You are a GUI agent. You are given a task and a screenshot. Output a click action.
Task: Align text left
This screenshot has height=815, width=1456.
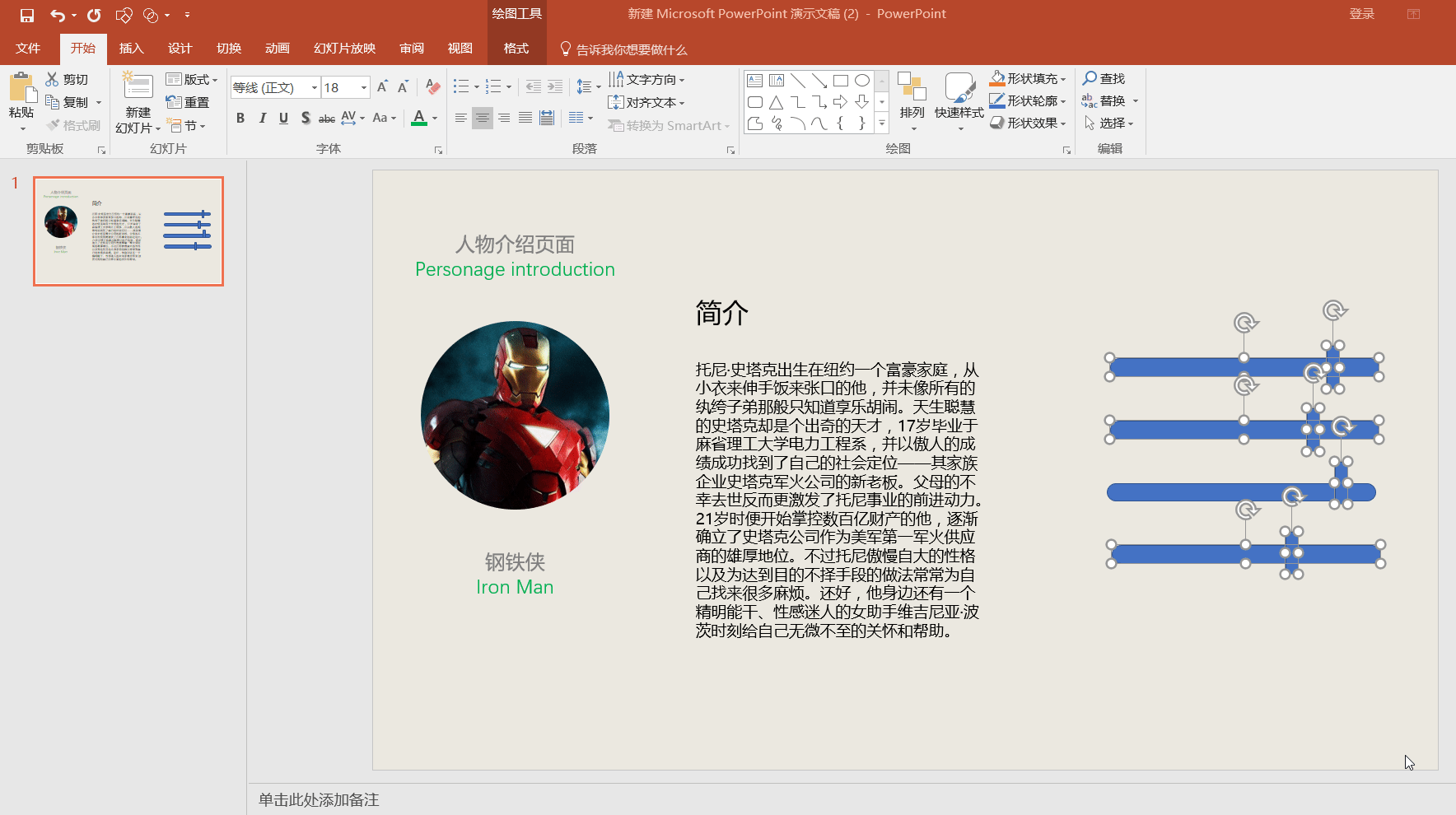point(461,118)
